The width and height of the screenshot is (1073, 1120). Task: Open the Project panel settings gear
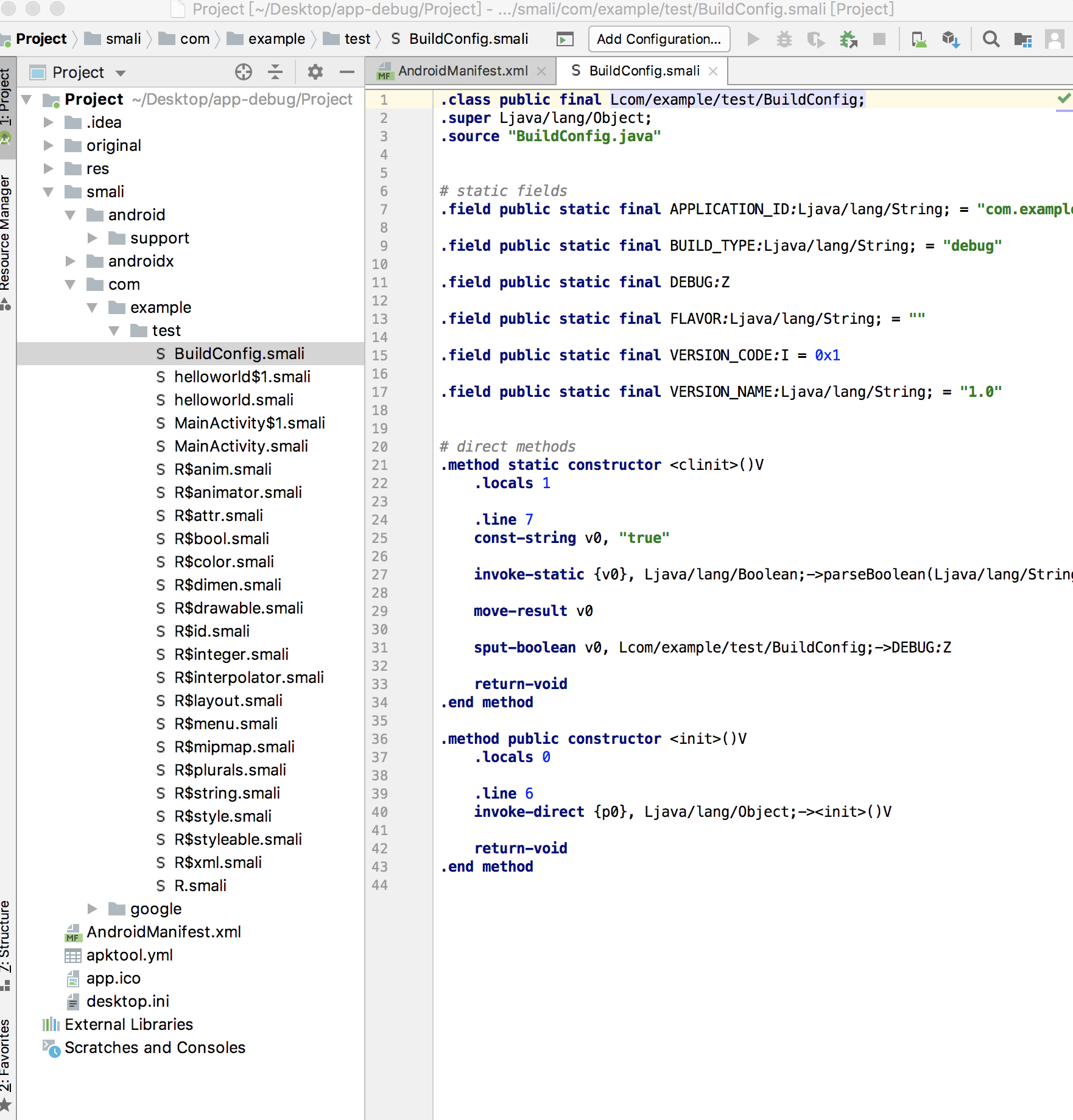coord(315,72)
